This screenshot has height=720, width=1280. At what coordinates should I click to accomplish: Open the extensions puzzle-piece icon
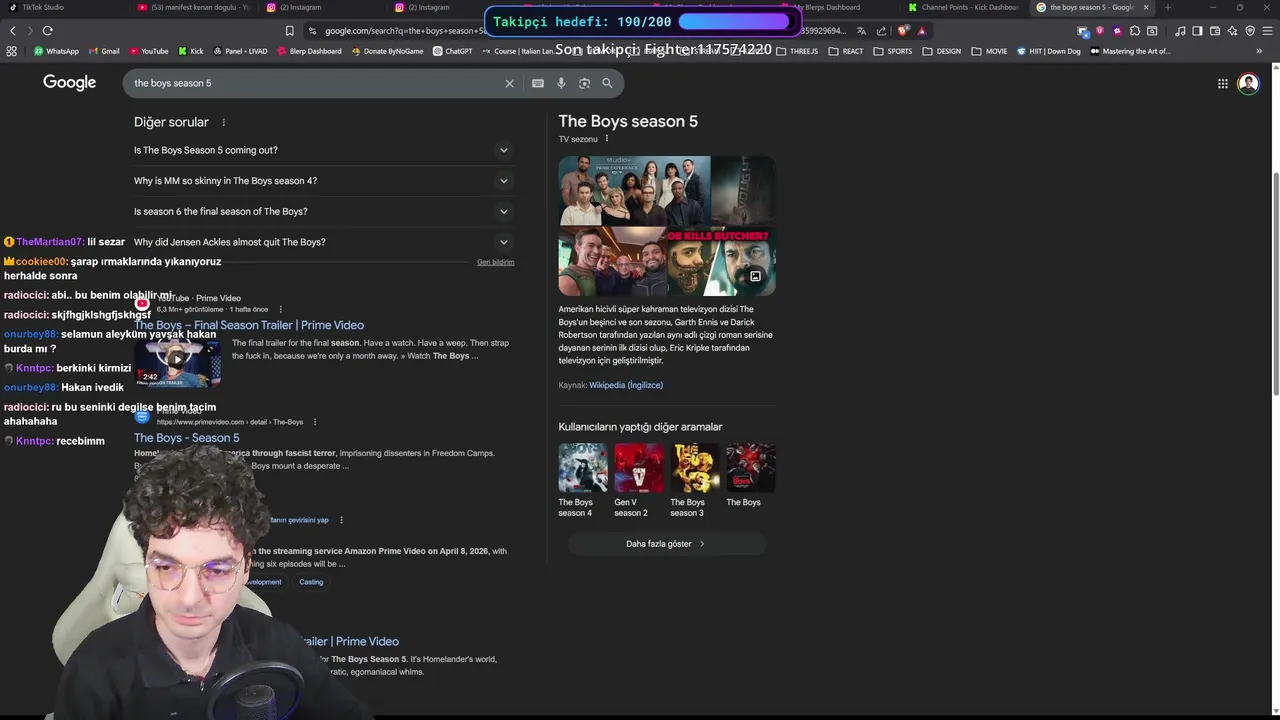pyautogui.click(x=1135, y=31)
